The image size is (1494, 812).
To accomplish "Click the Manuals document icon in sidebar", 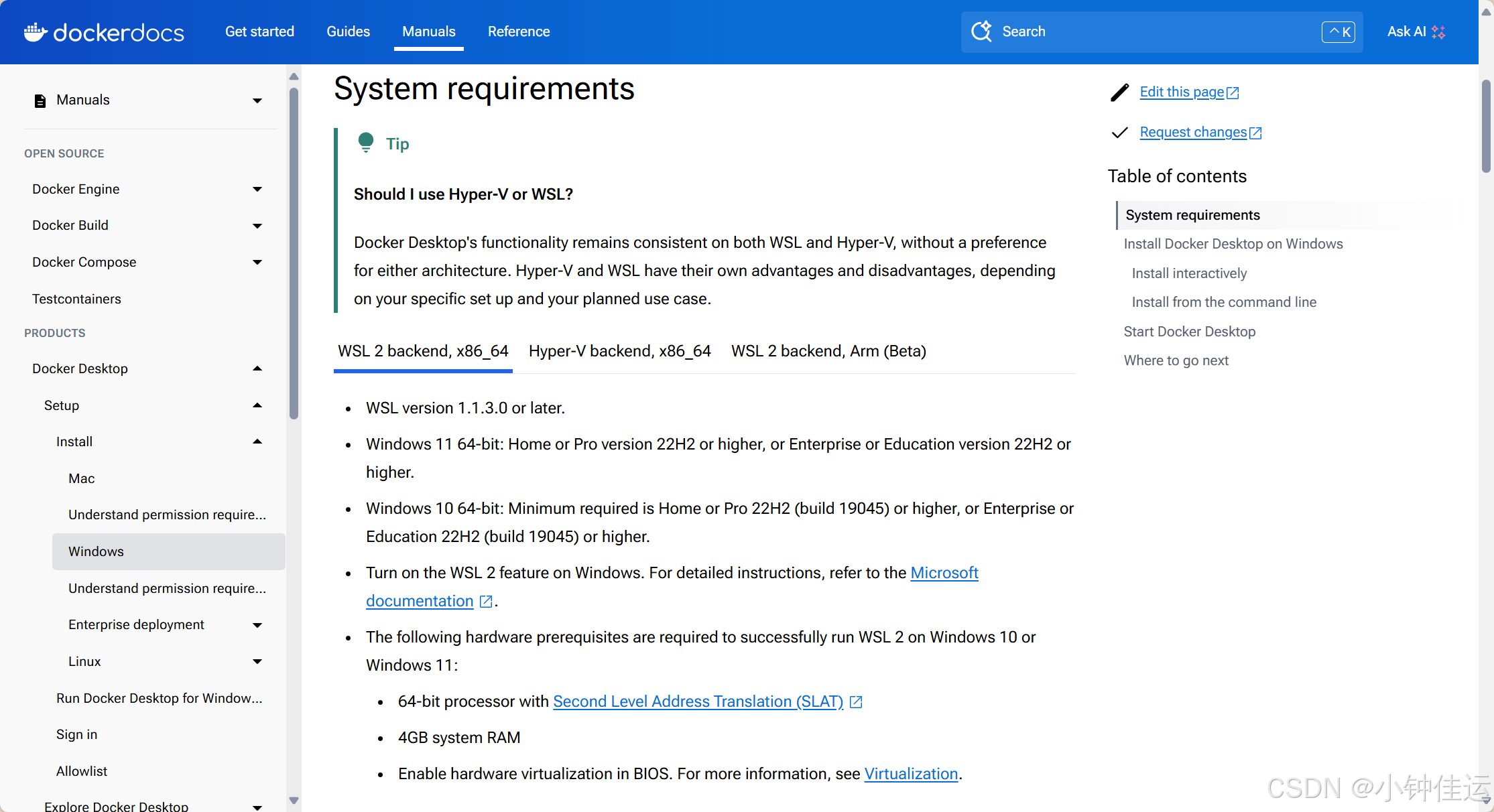I will point(40,100).
